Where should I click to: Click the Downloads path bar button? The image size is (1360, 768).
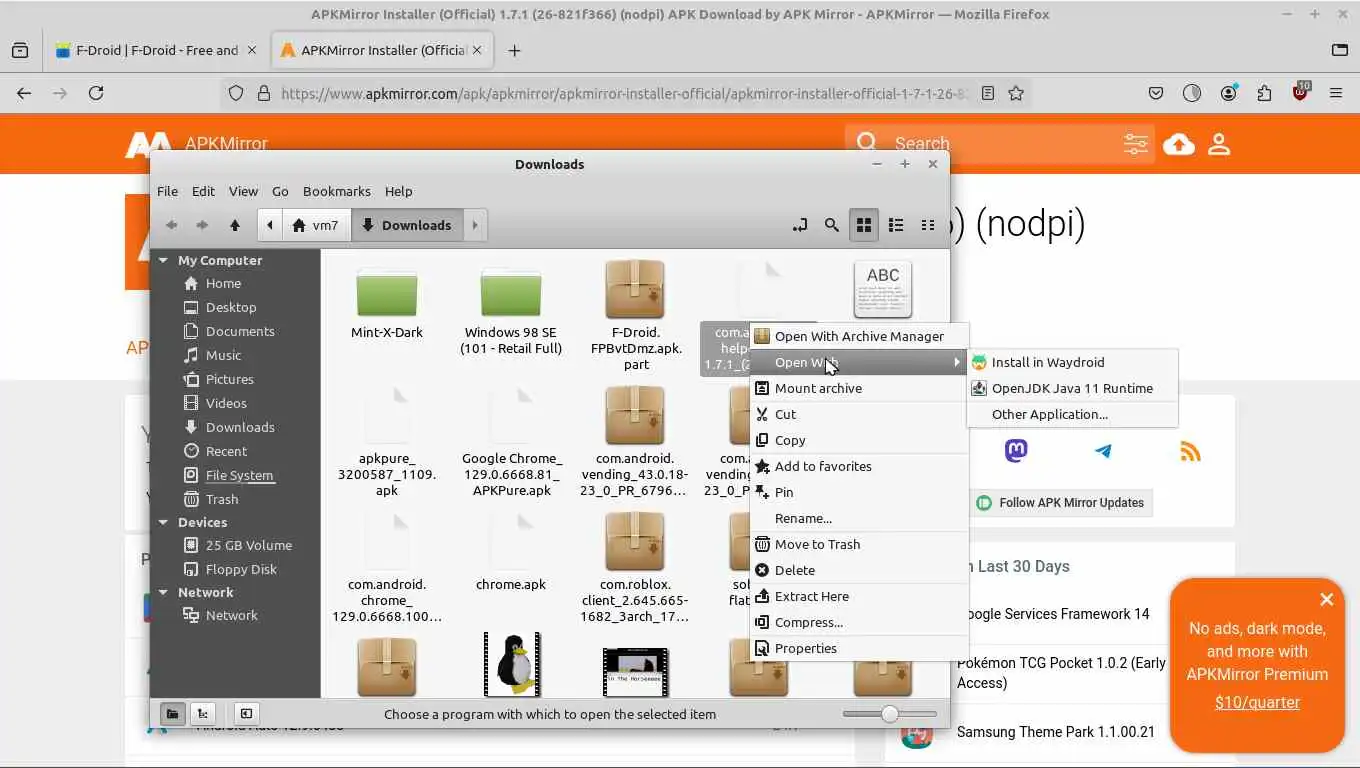[x=407, y=225]
